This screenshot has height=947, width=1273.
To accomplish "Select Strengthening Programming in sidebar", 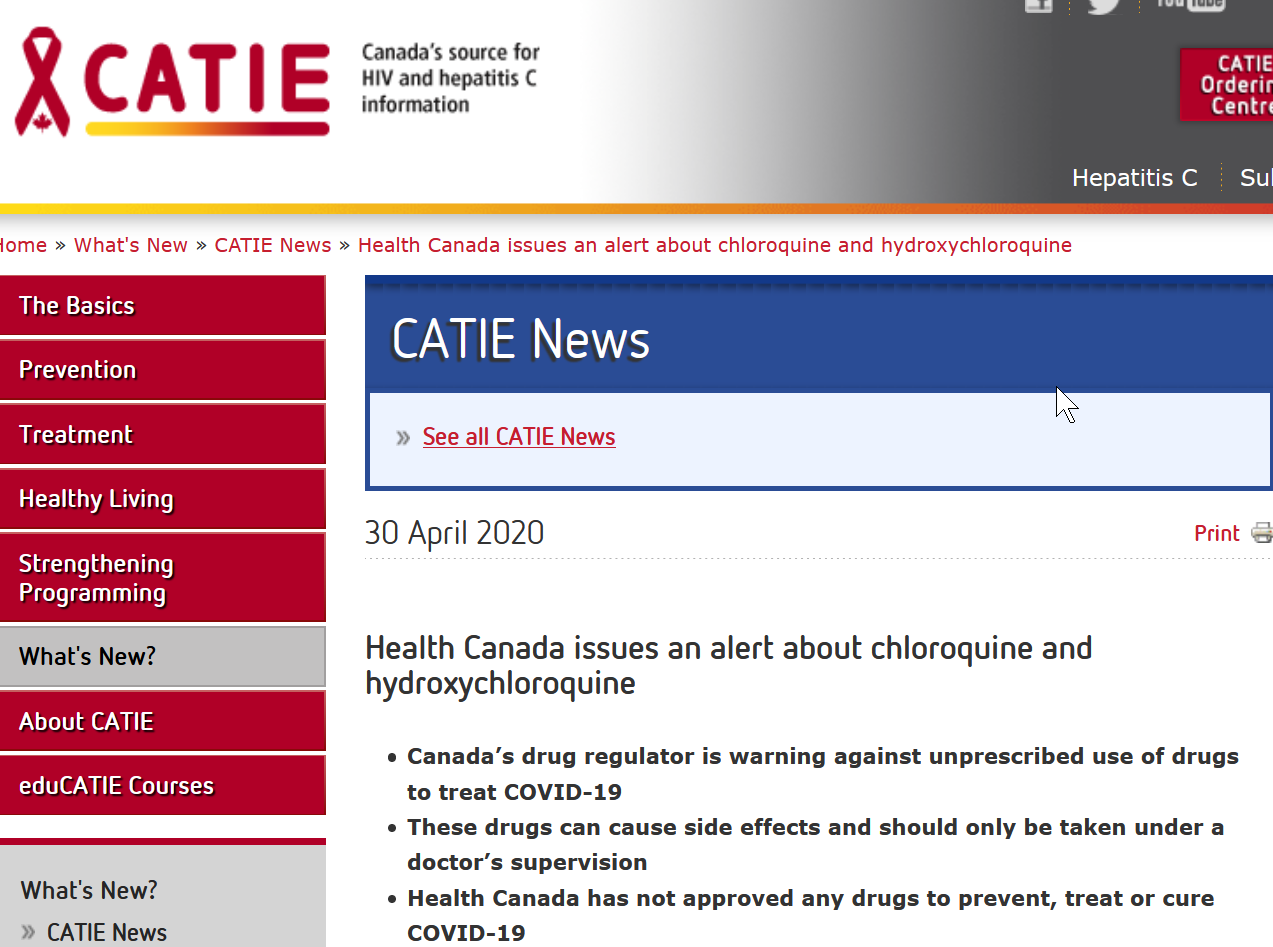I will pyautogui.click(x=163, y=578).
